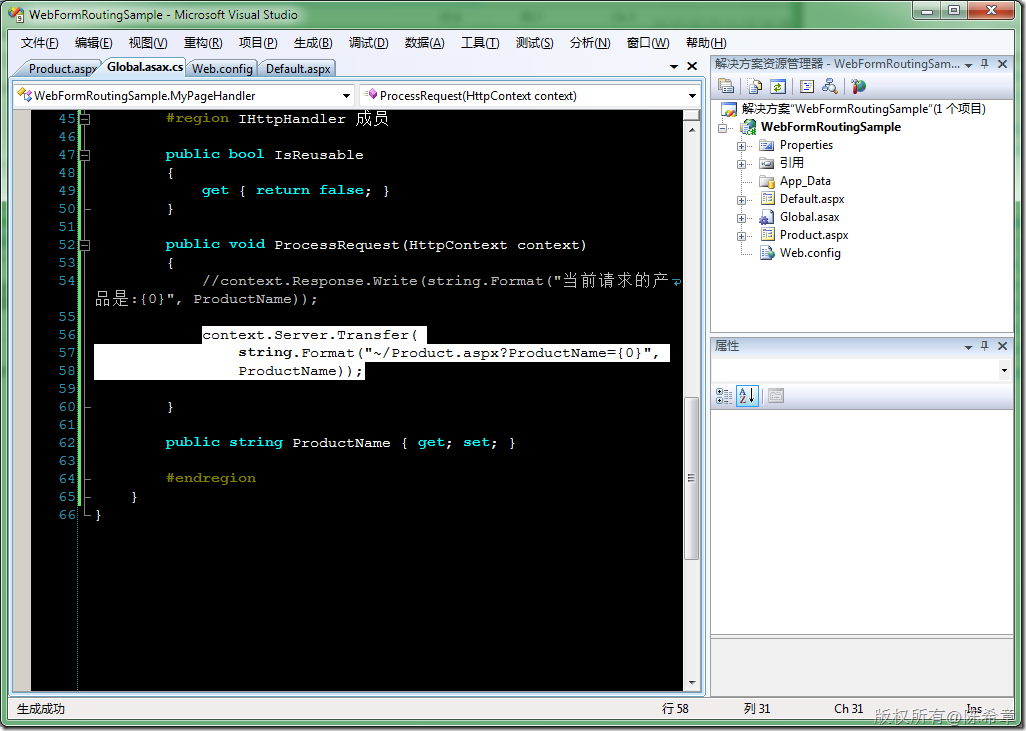1026x731 pixels.
Task: Open Properties panel window position dropdown
Action: 968,347
